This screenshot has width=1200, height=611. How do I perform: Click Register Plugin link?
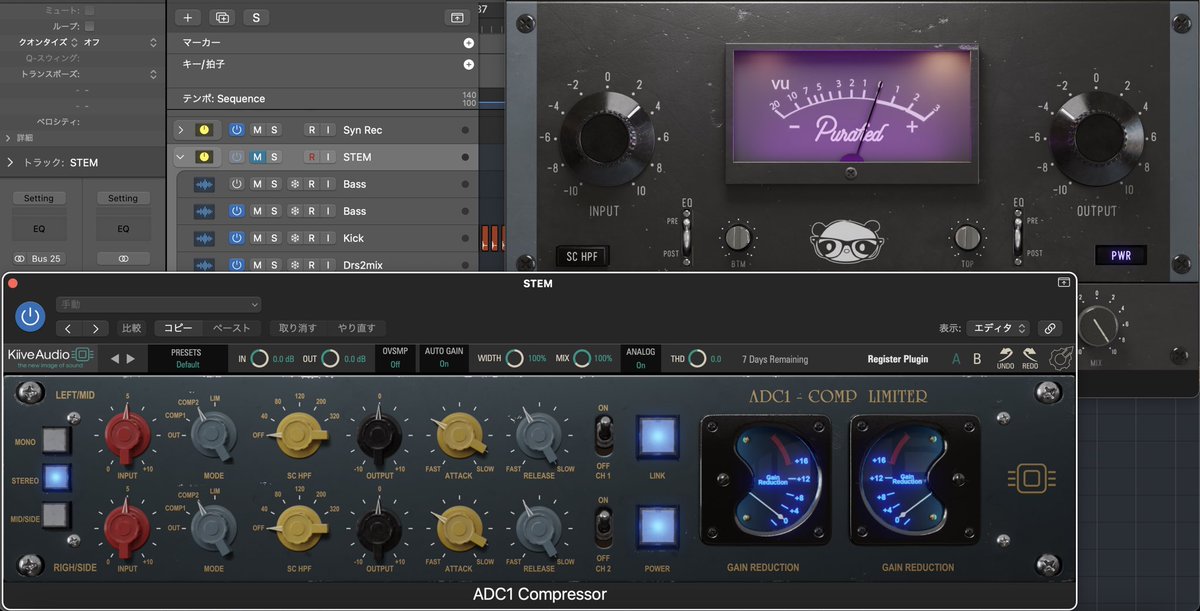pyautogui.click(x=898, y=359)
